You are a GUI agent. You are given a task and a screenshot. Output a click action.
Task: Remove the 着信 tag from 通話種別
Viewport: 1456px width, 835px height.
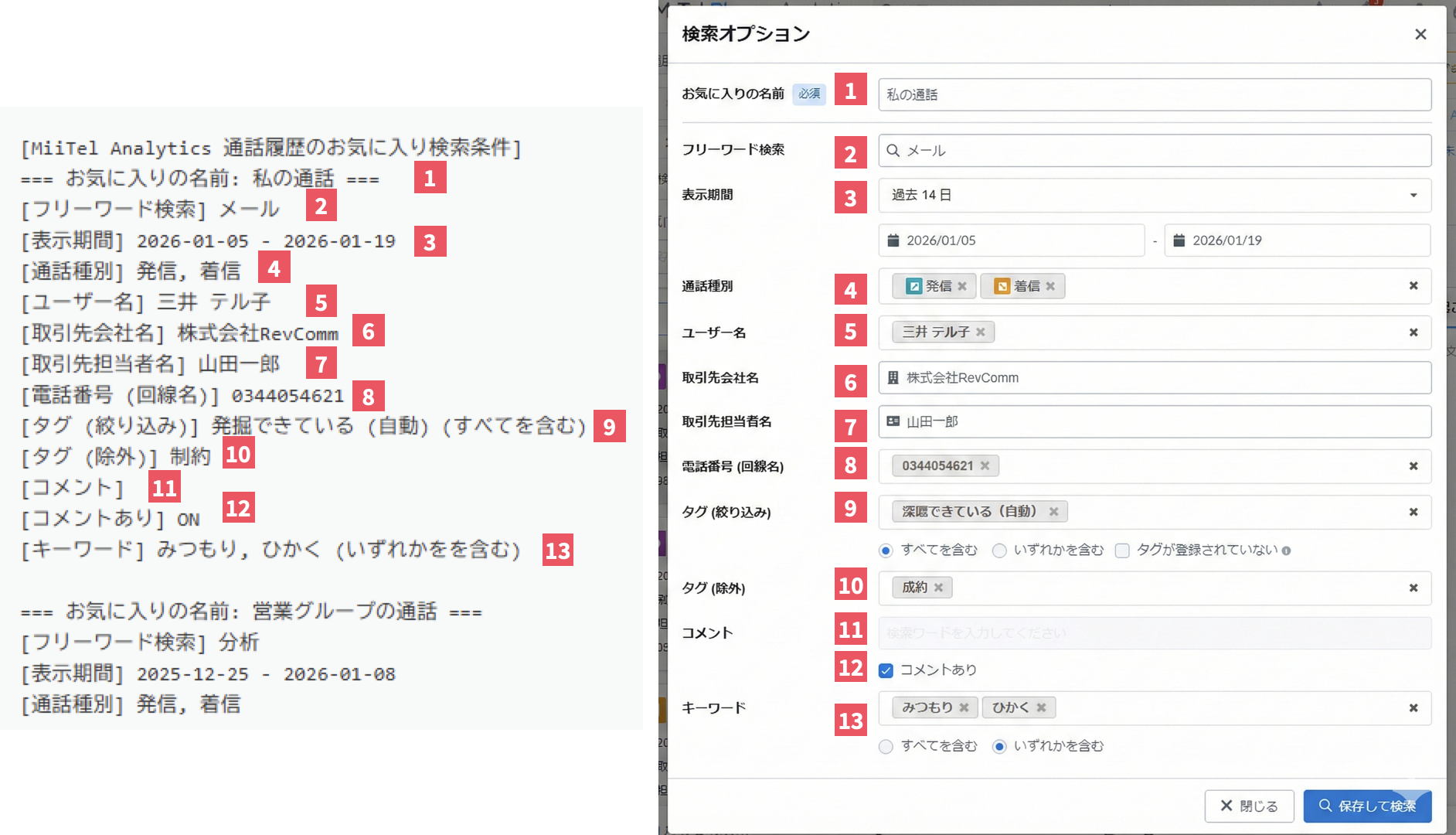[1050, 286]
